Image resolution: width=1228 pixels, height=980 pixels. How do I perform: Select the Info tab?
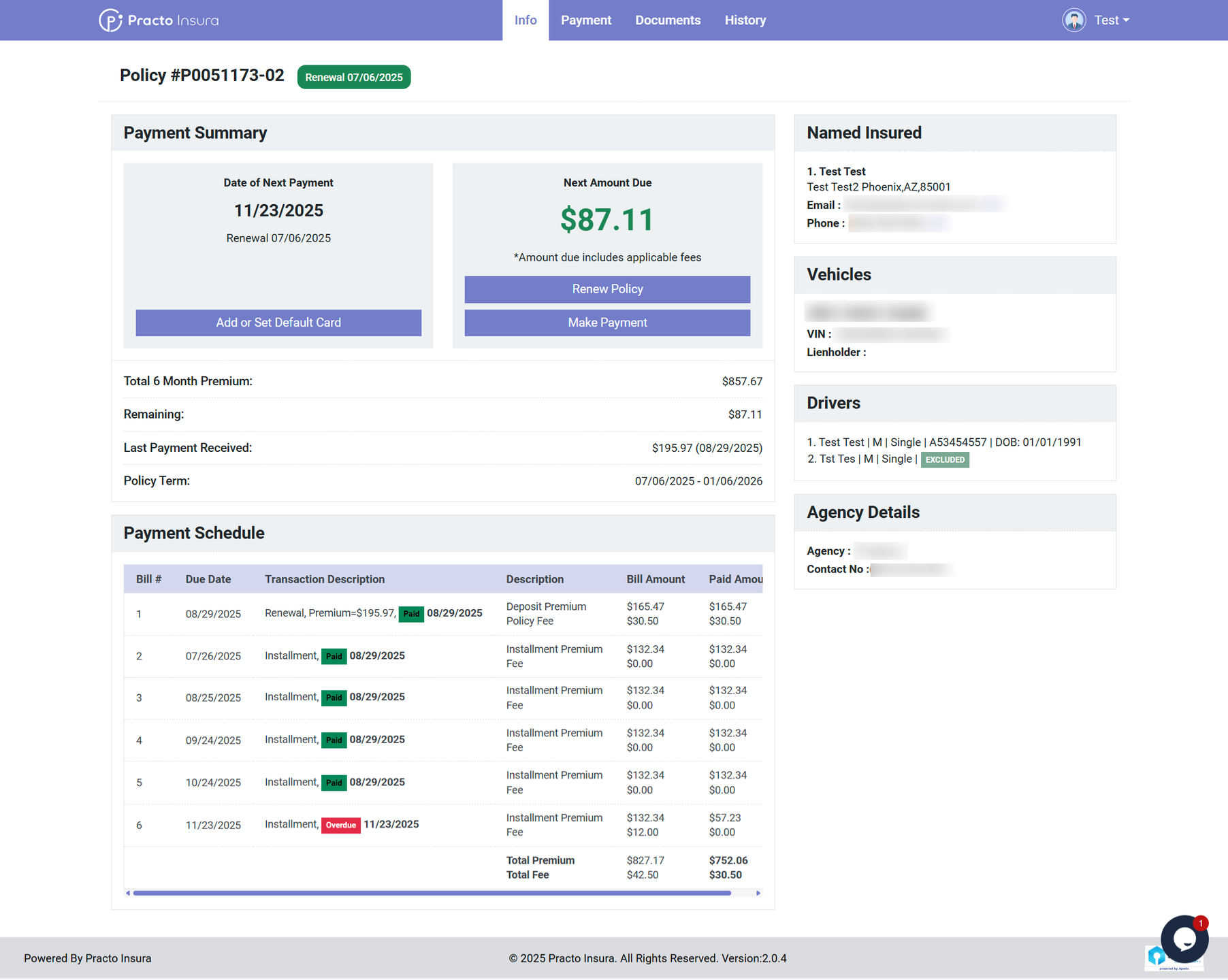pyautogui.click(x=525, y=20)
